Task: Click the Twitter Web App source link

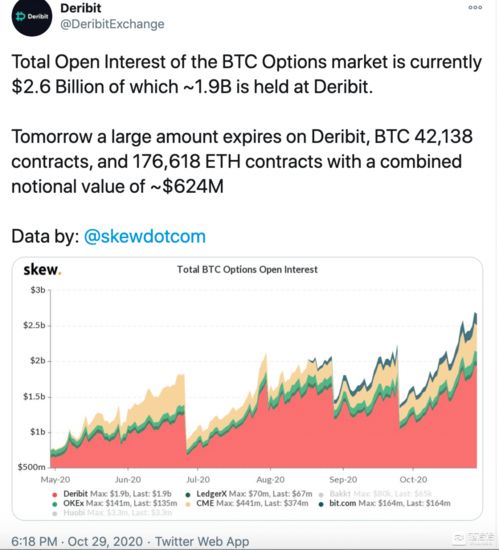Action: pyautogui.click(x=202, y=541)
